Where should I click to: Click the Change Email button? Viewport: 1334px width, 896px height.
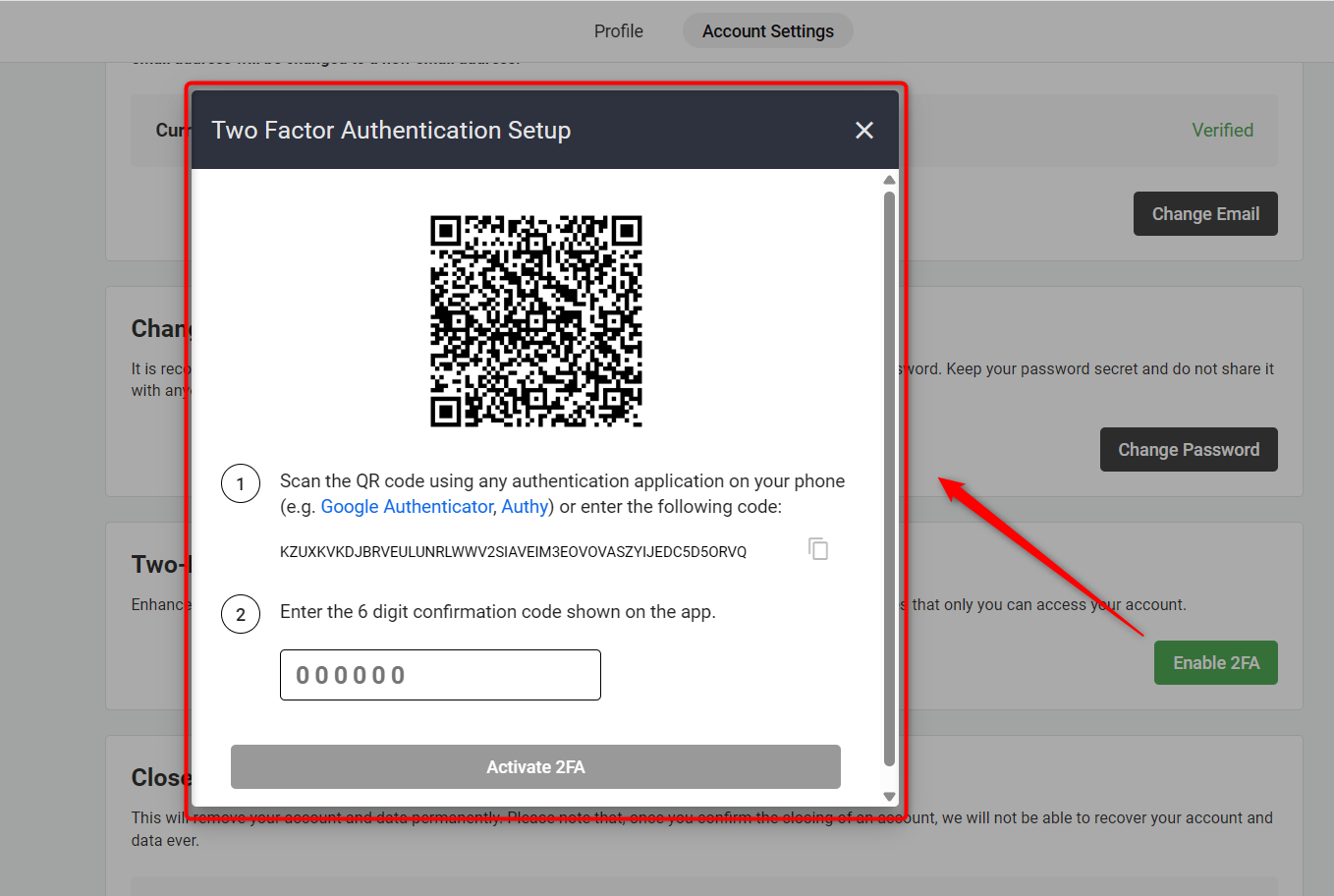(x=1205, y=213)
